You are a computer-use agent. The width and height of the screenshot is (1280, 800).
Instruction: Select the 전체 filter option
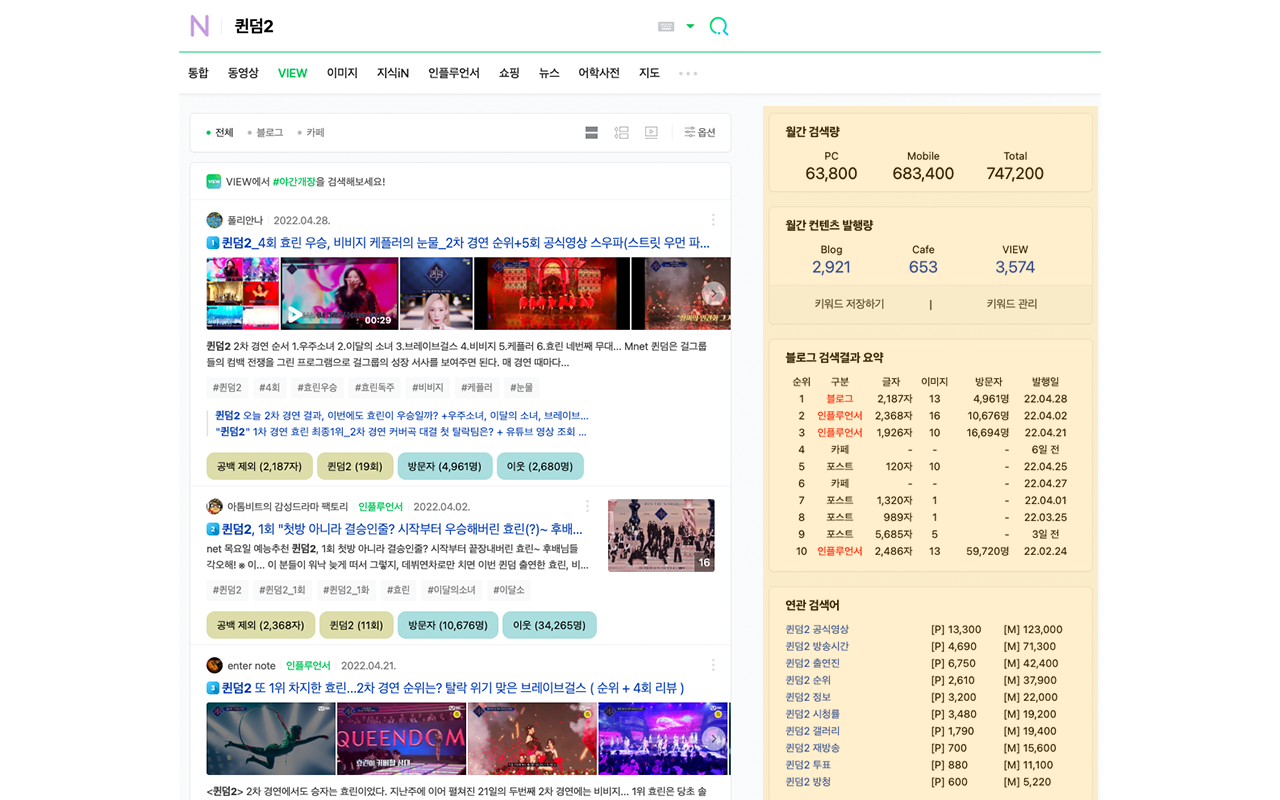pos(220,132)
